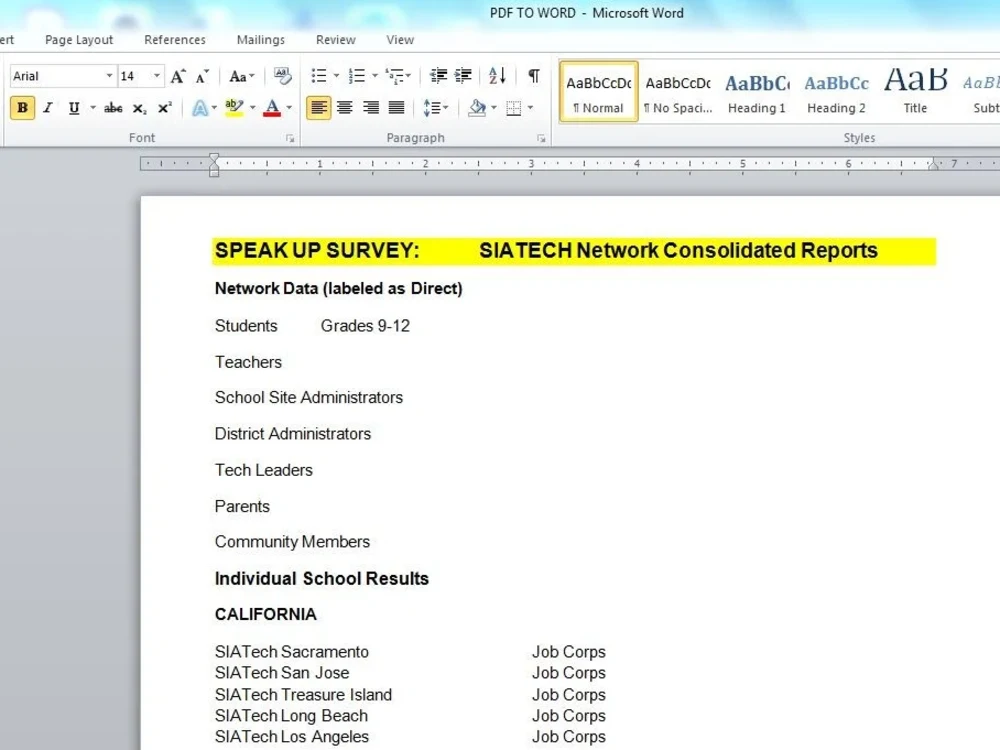Toggle Underline formatting button
This screenshot has height=750, width=1000.
click(x=74, y=108)
